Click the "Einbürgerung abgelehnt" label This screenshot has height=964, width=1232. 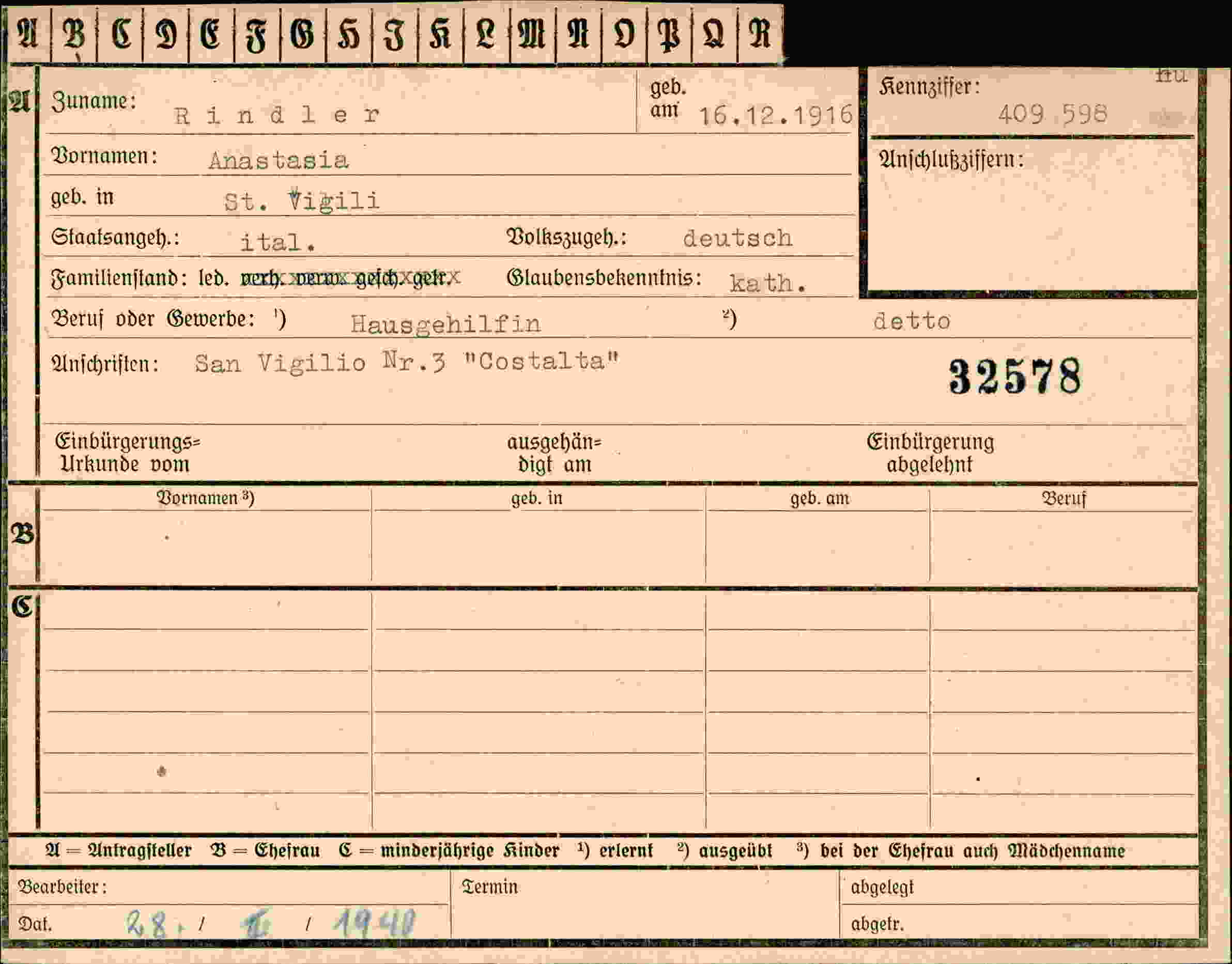point(930,453)
